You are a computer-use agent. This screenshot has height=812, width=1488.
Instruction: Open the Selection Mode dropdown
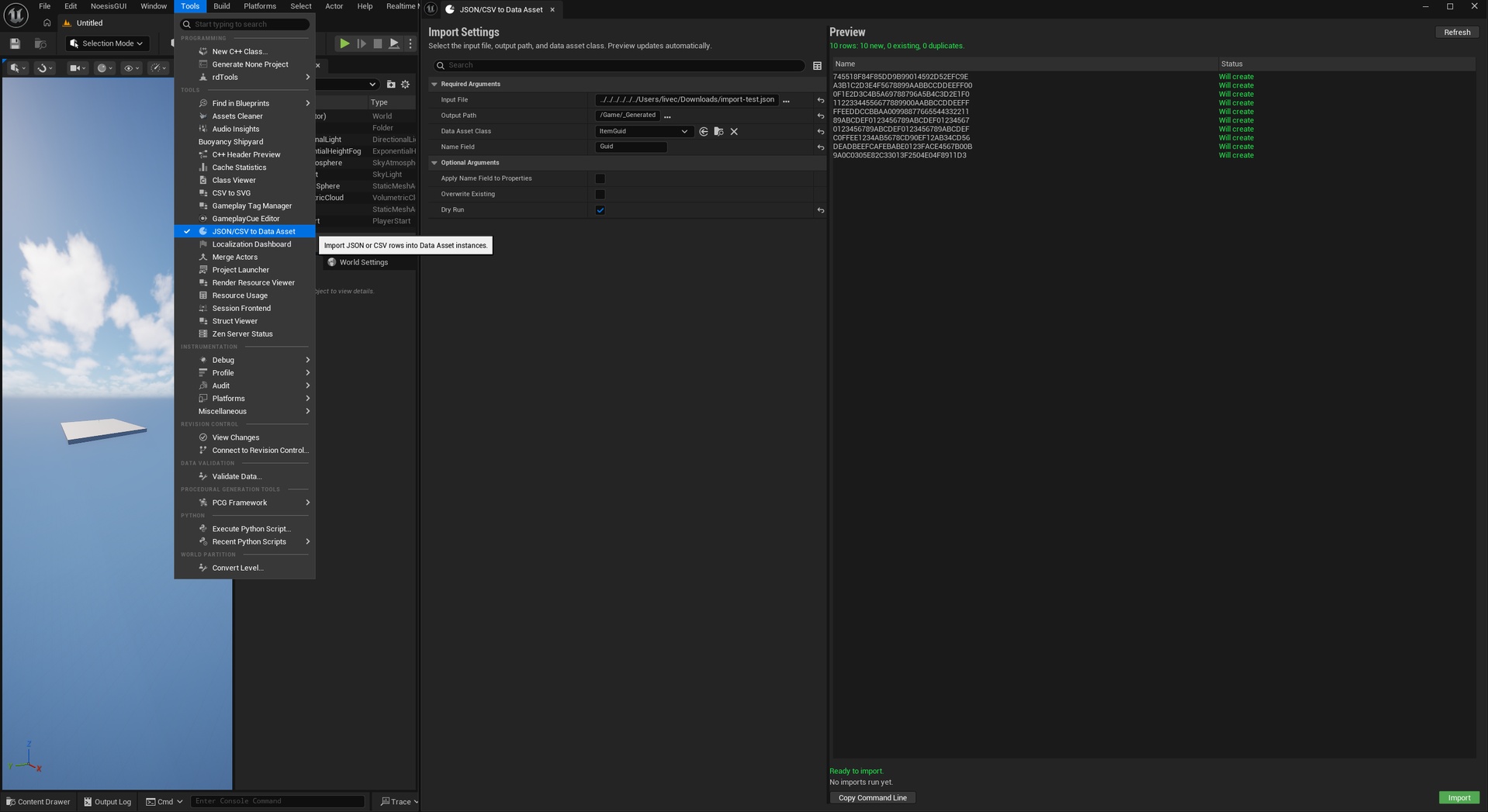pyautogui.click(x=106, y=43)
